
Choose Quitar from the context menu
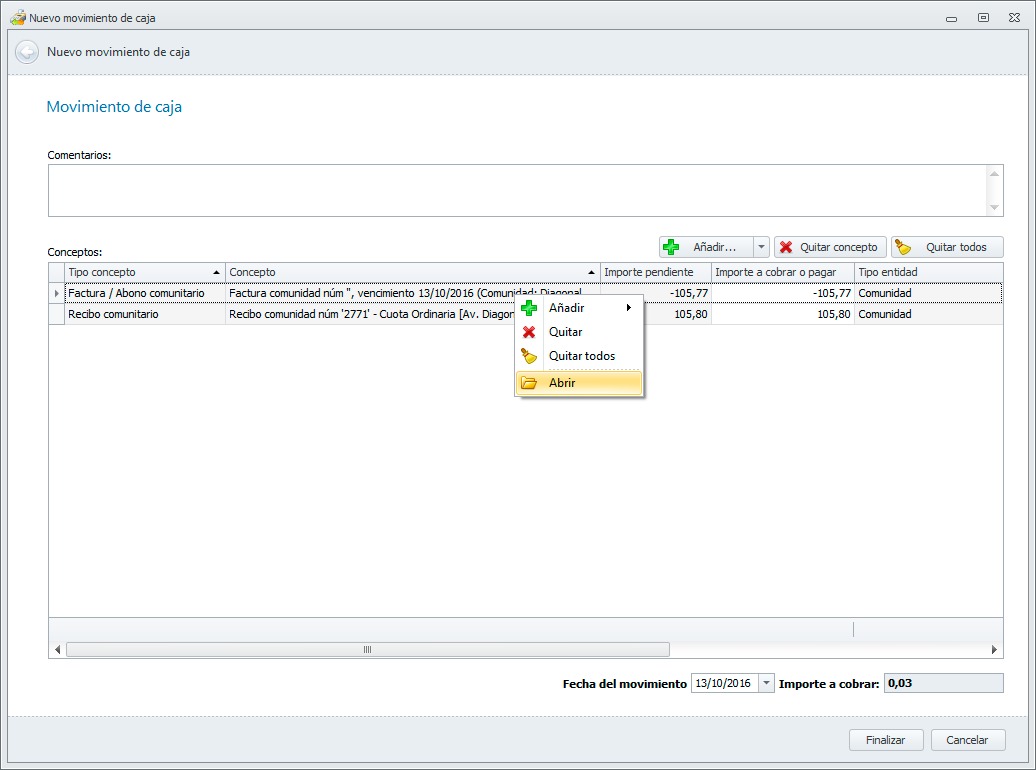point(579,332)
